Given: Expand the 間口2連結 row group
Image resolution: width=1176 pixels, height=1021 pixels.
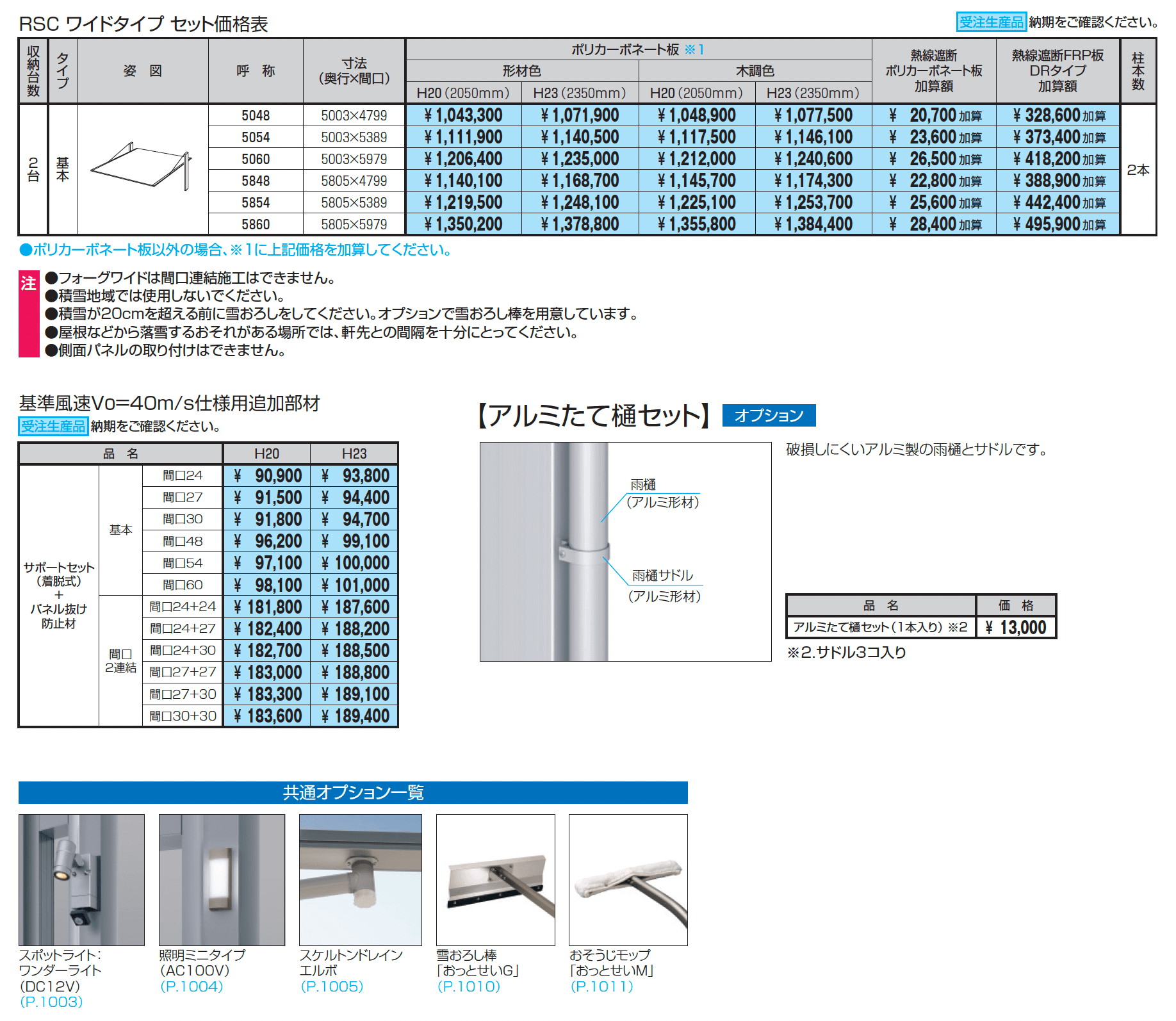Looking at the screenshot, I should (x=121, y=661).
